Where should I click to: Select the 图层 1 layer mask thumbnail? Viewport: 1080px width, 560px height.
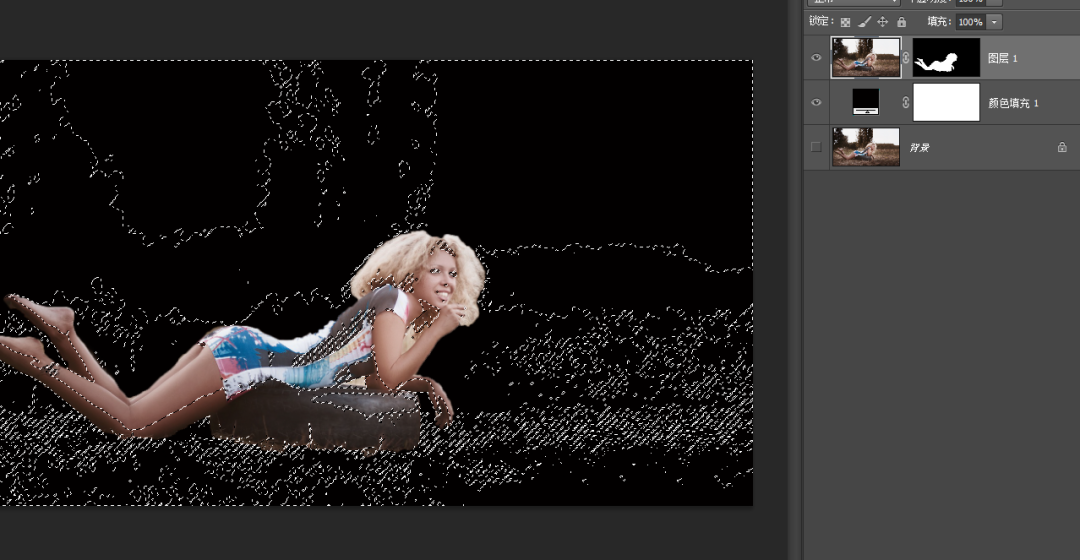click(946, 57)
